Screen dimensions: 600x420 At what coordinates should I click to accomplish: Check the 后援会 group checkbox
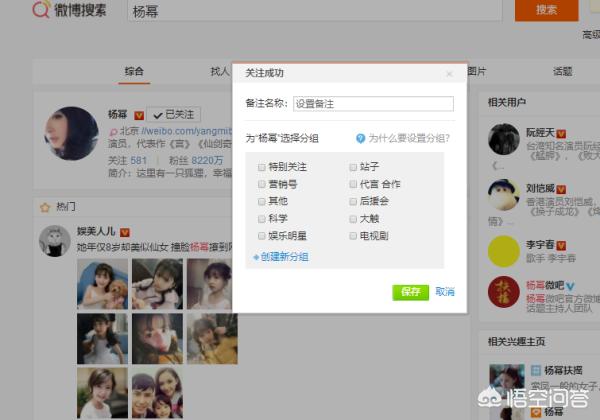point(353,201)
